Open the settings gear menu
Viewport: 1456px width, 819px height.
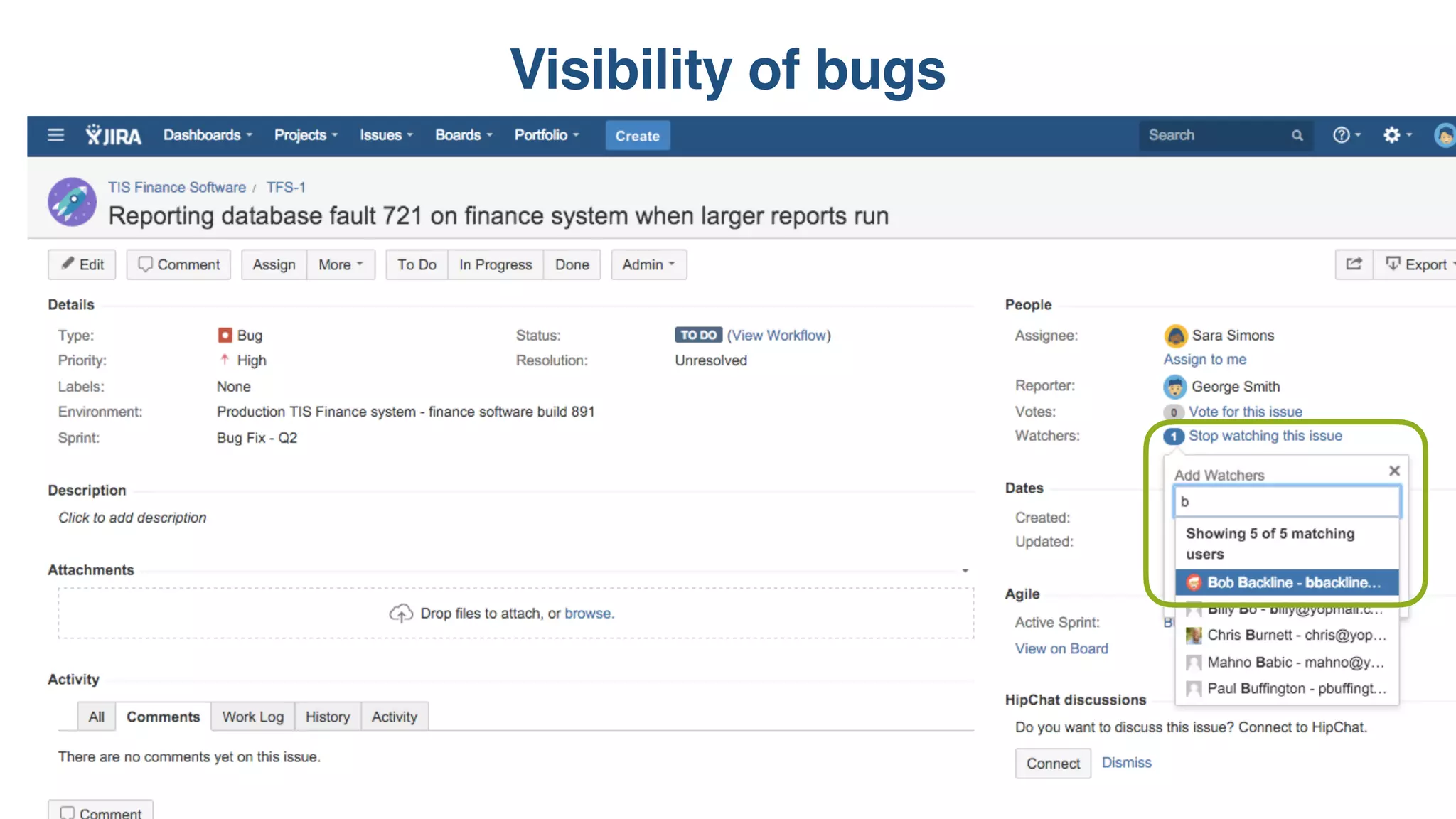pyautogui.click(x=1396, y=135)
